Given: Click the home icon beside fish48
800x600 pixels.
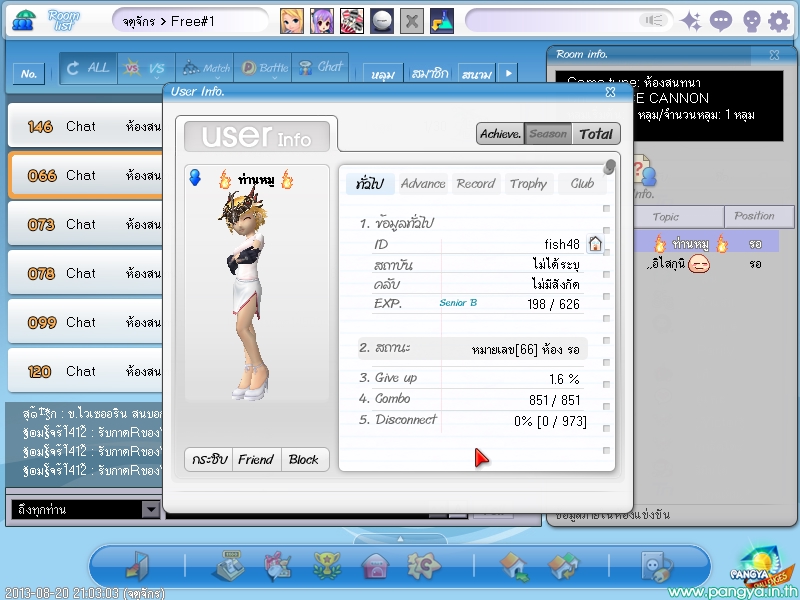Looking at the screenshot, I should tap(595, 244).
